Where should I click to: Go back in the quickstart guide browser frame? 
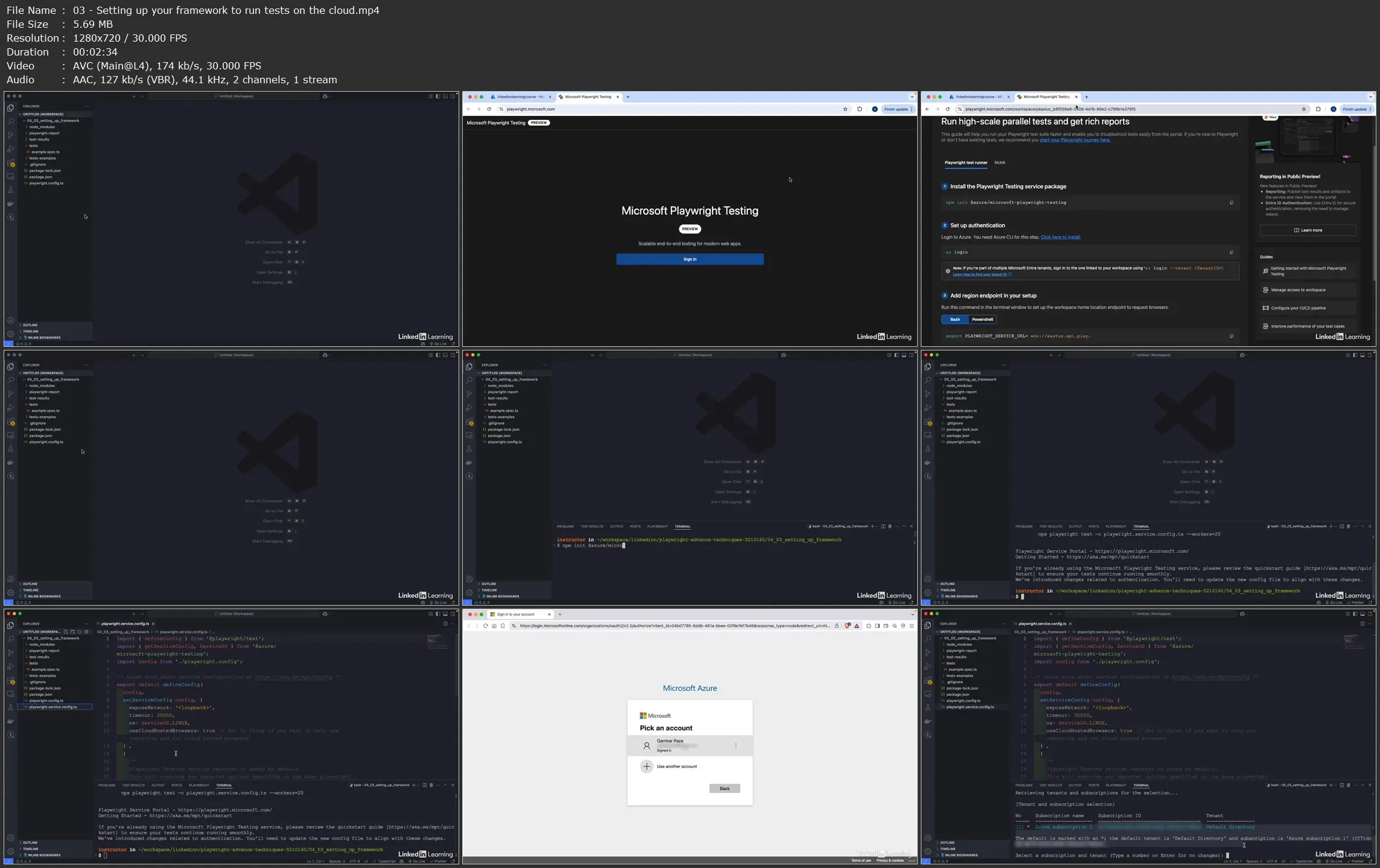927,109
